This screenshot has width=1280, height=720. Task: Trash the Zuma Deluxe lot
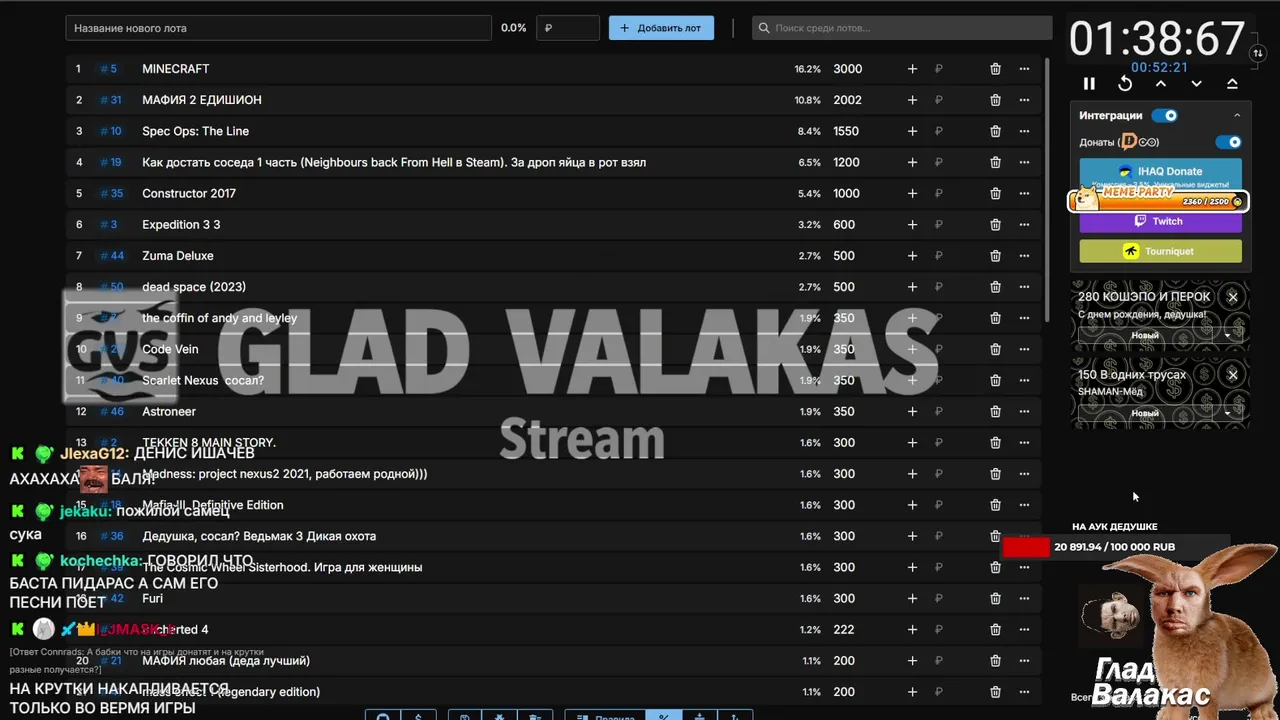coord(995,256)
